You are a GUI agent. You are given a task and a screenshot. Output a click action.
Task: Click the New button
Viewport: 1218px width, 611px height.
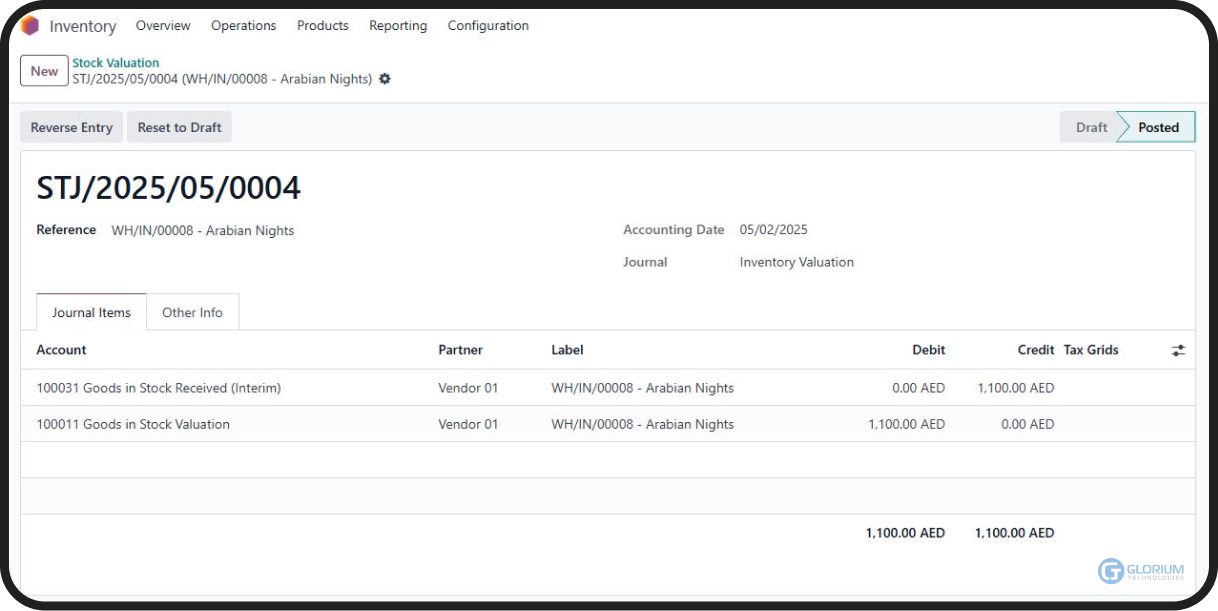point(44,71)
